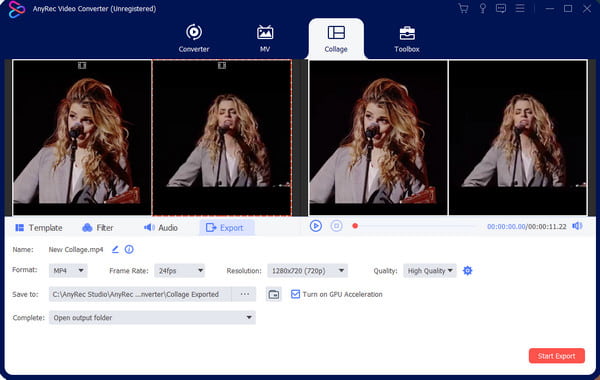Expand the 1280x720 resolution dropdown
Screen dimensions: 600x380
pyautogui.click(x=307, y=271)
